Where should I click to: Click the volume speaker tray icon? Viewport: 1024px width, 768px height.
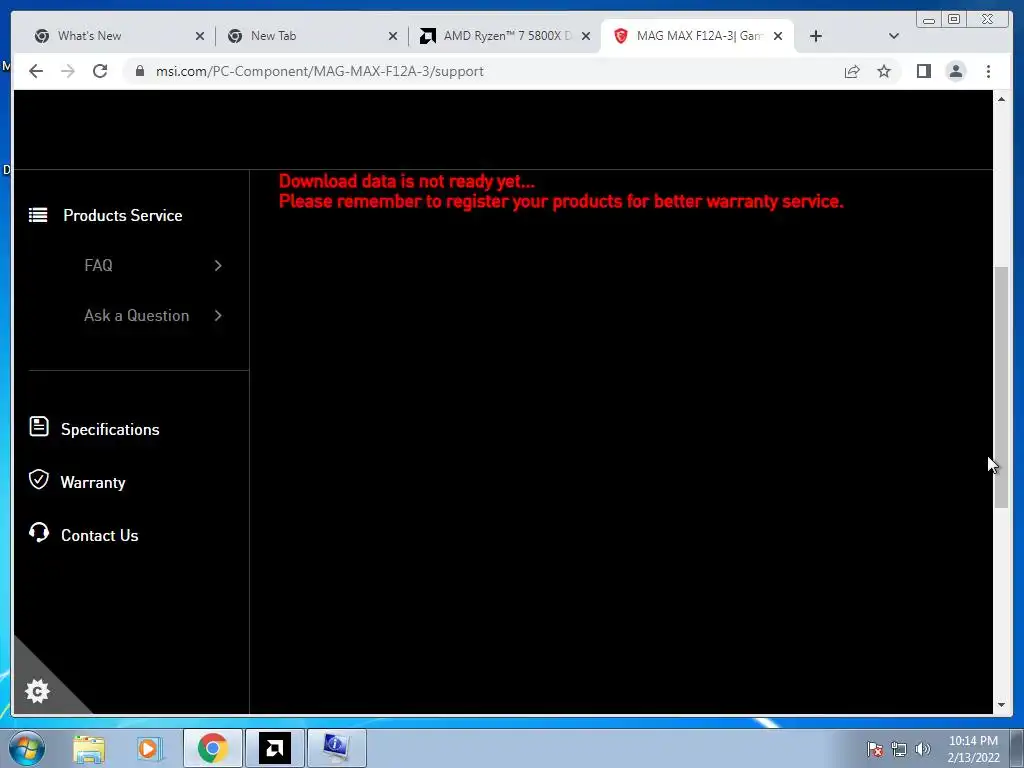pyautogui.click(x=922, y=749)
